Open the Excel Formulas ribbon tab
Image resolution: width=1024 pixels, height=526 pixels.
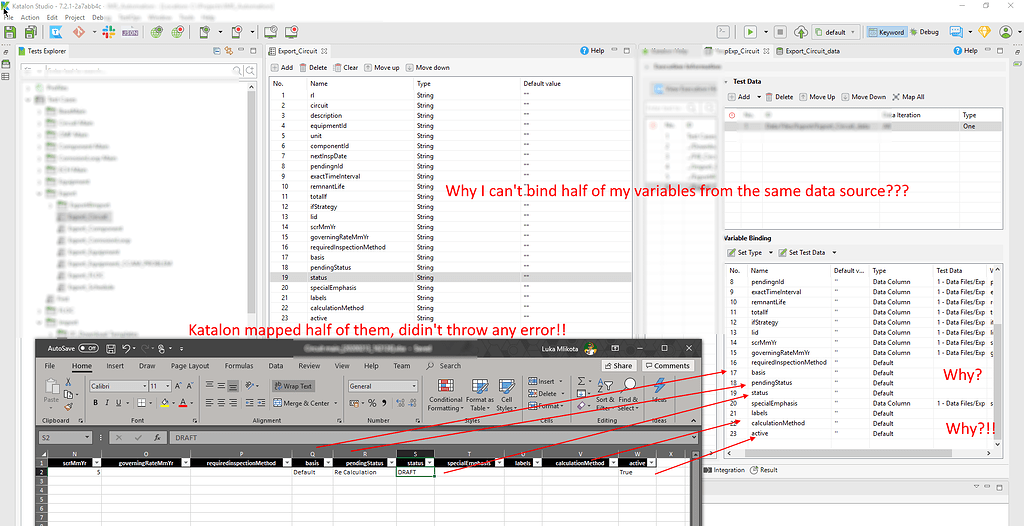[x=238, y=366]
